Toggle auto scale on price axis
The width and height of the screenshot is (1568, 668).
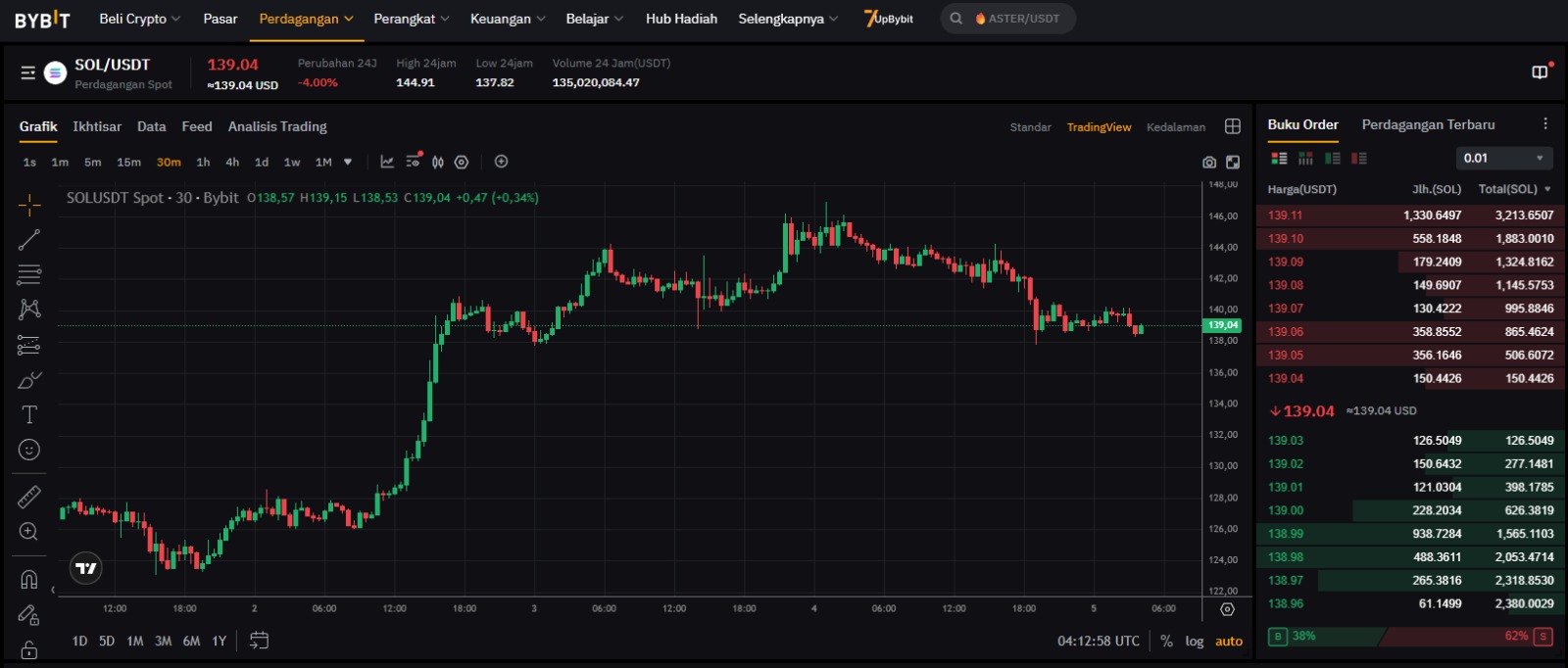click(1229, 642)
